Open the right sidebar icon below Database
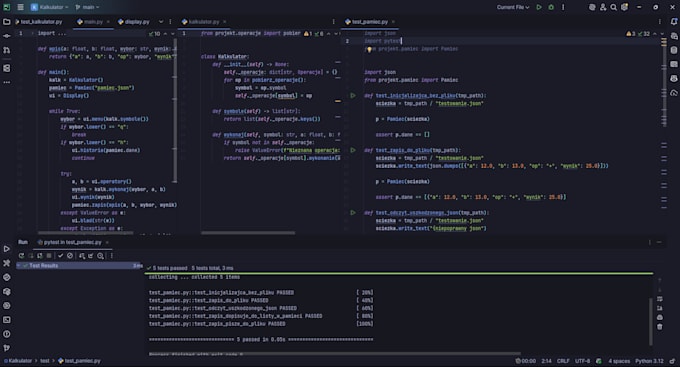 coord(673,64)
